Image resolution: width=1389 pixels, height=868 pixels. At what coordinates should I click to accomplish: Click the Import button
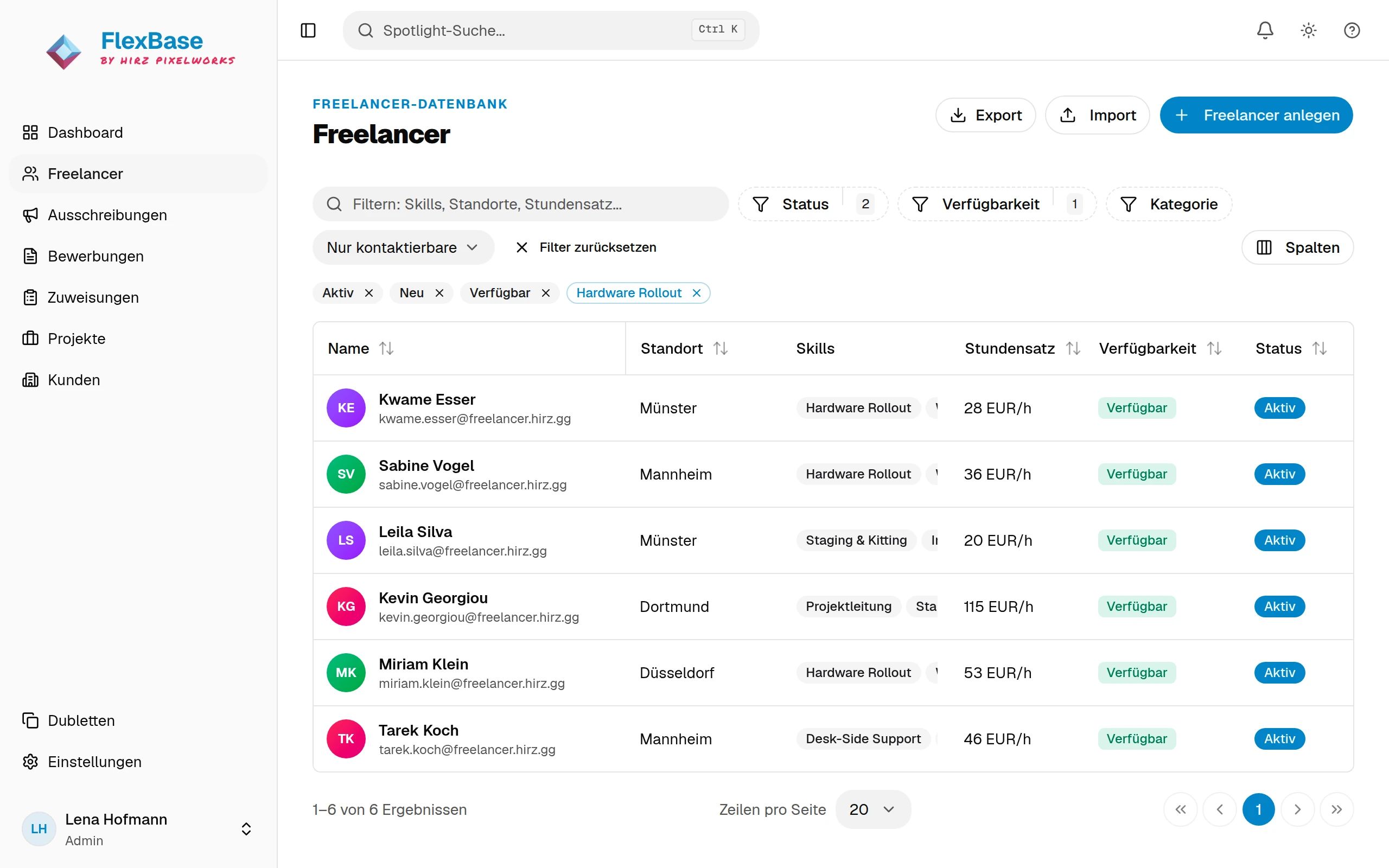pos(1097,116)
